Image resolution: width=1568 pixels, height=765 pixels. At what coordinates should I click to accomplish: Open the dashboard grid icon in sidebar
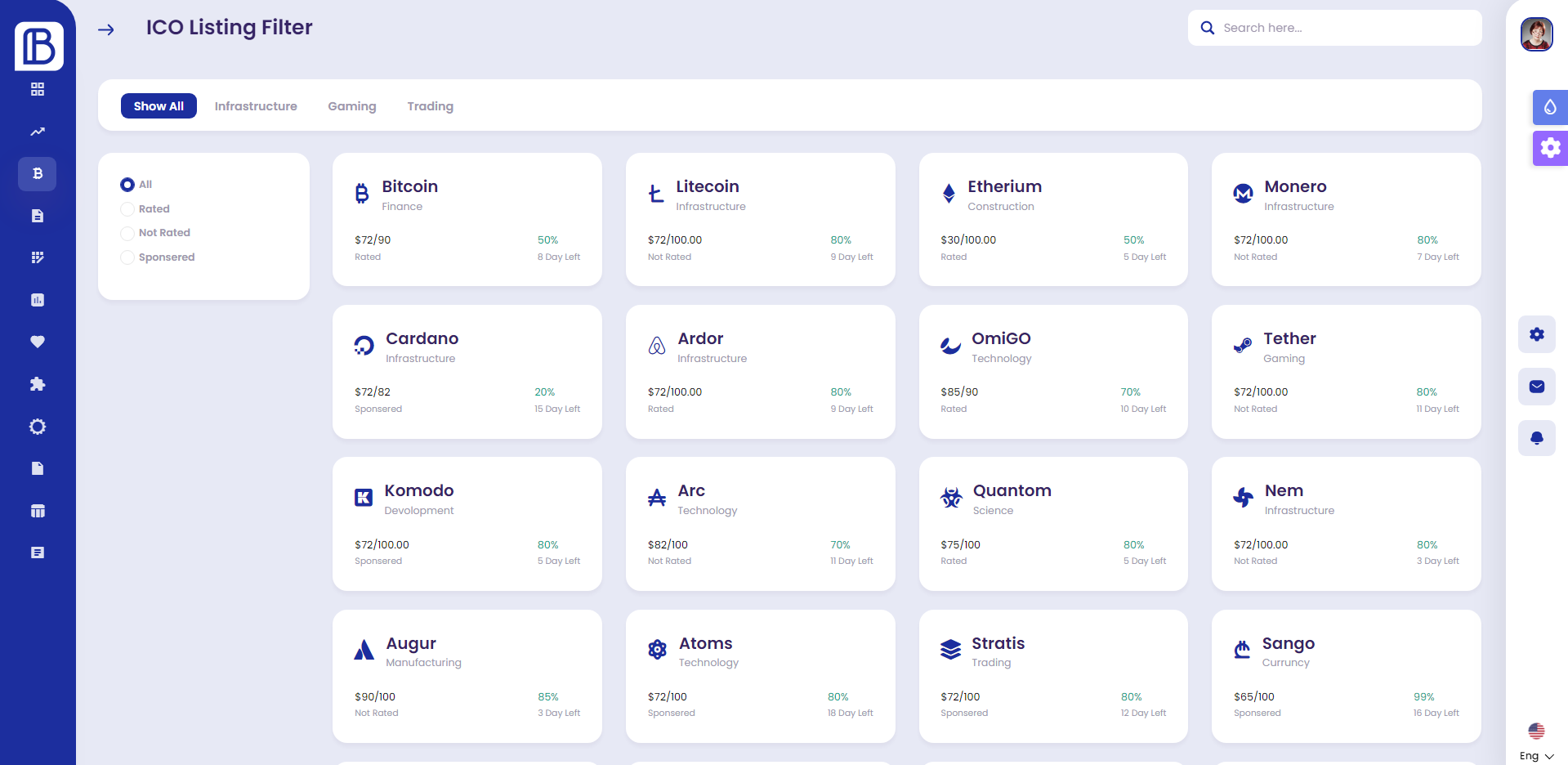38,89
